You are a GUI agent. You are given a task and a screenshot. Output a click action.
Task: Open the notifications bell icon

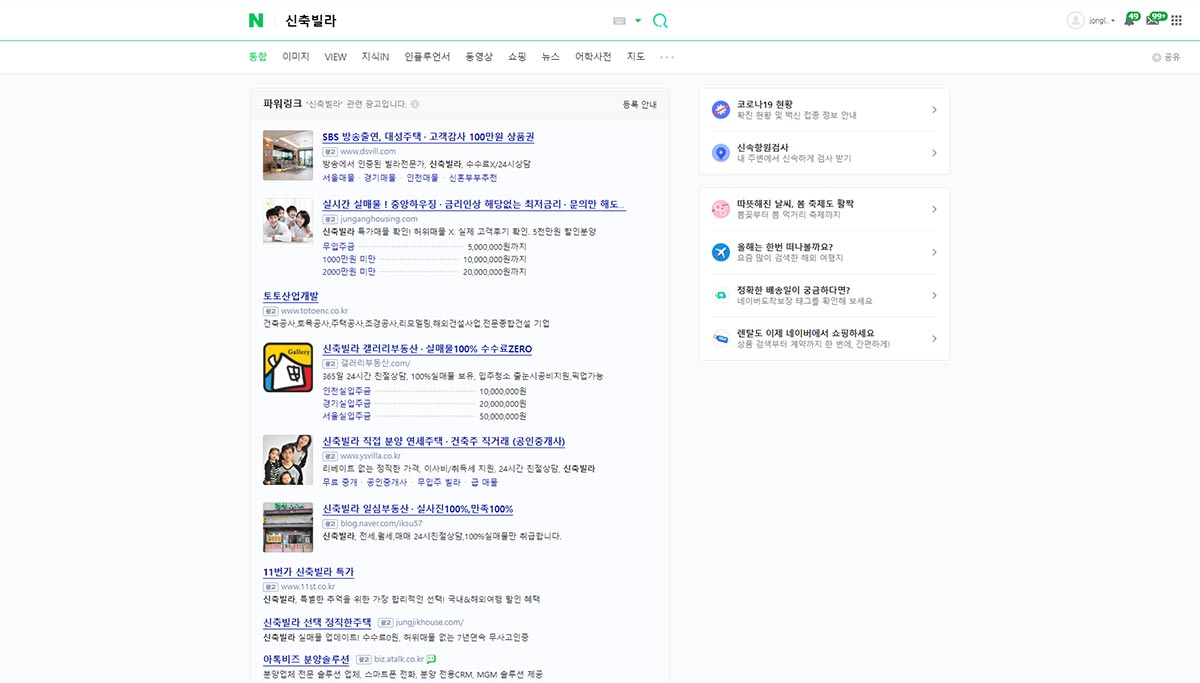pos(1131,19)
